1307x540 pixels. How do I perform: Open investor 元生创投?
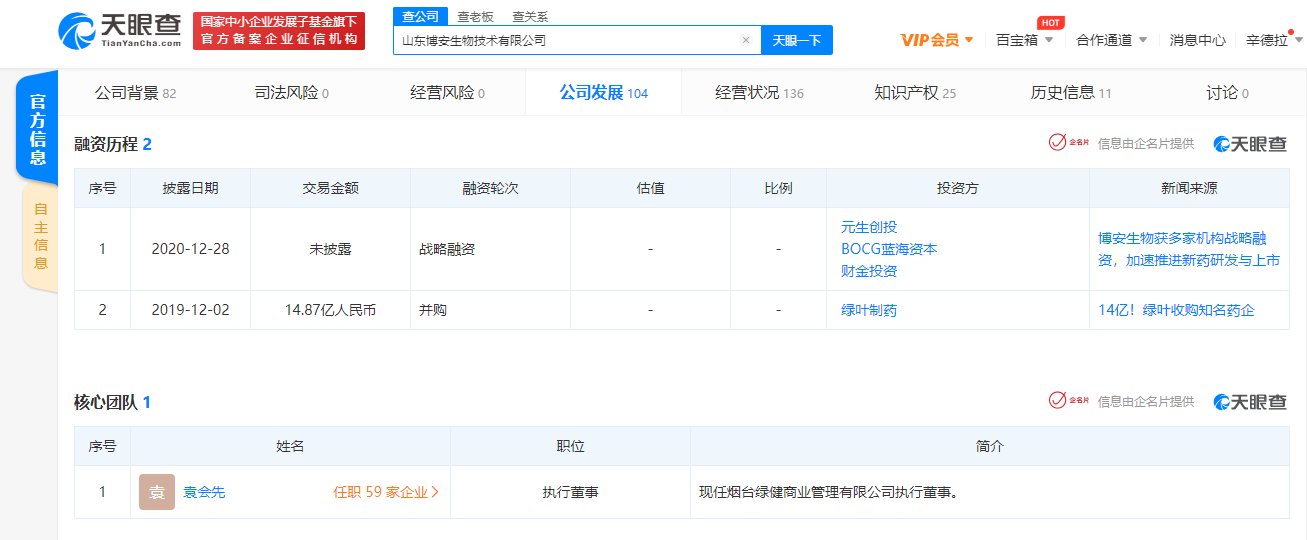point(869,227)
